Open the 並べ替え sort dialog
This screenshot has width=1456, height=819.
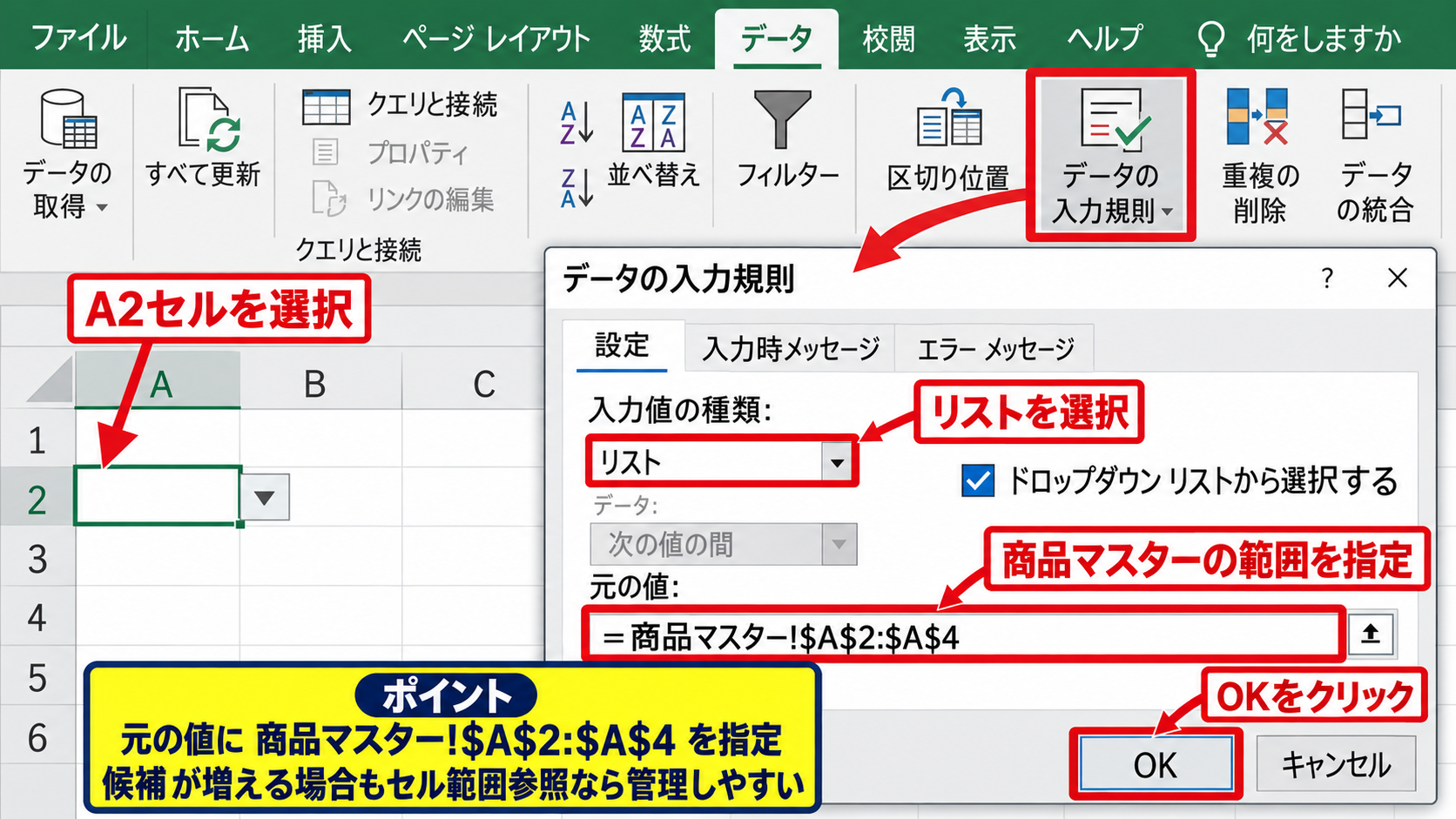pos(653,139)
